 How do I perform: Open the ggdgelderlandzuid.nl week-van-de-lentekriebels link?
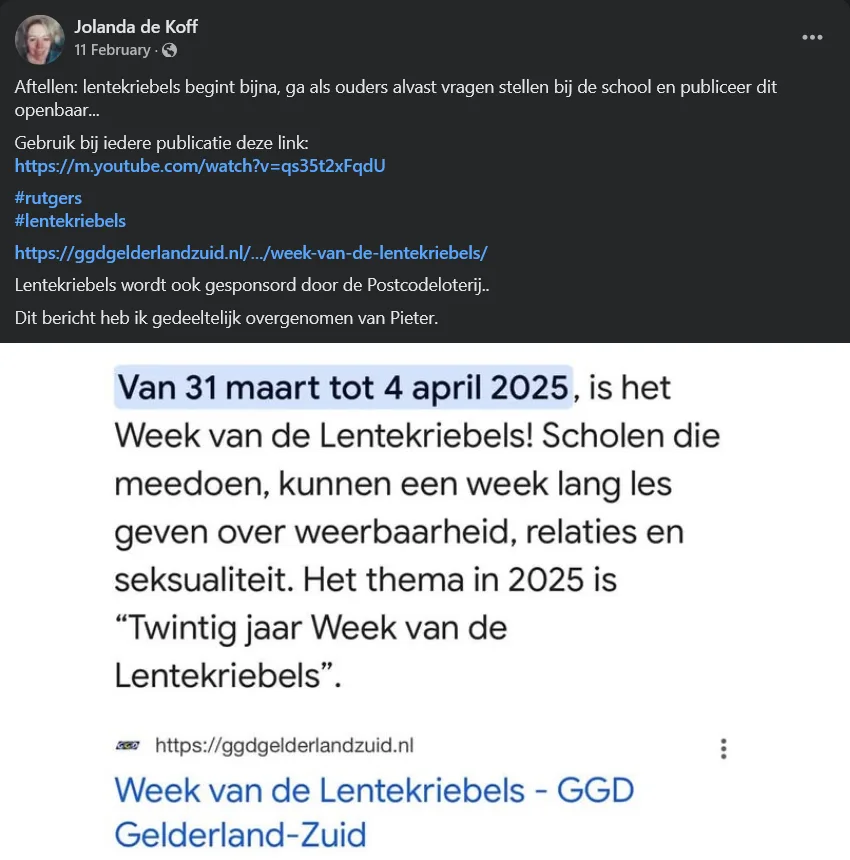point(251,253)
